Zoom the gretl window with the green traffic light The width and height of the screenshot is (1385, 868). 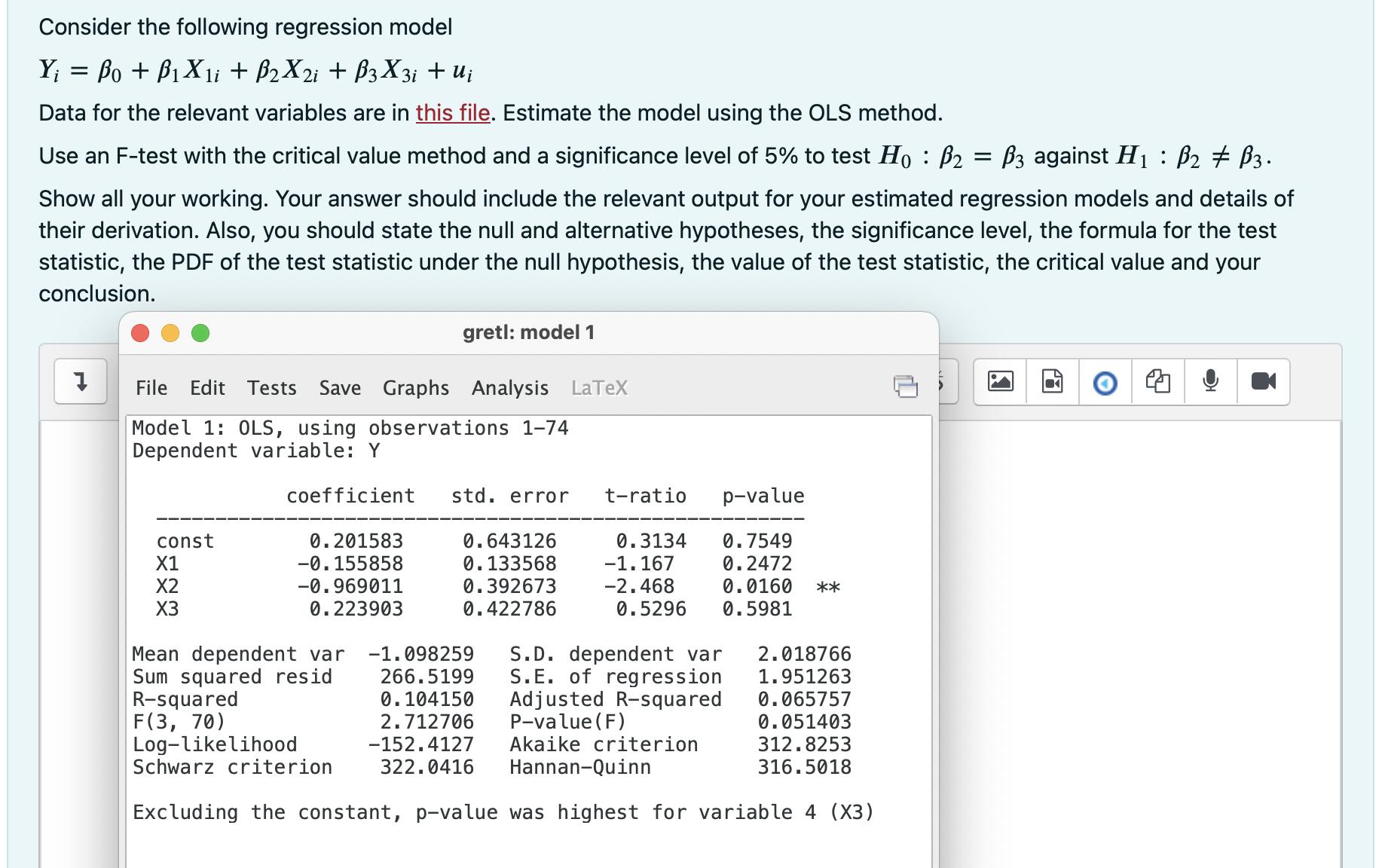tap(200, 332)
